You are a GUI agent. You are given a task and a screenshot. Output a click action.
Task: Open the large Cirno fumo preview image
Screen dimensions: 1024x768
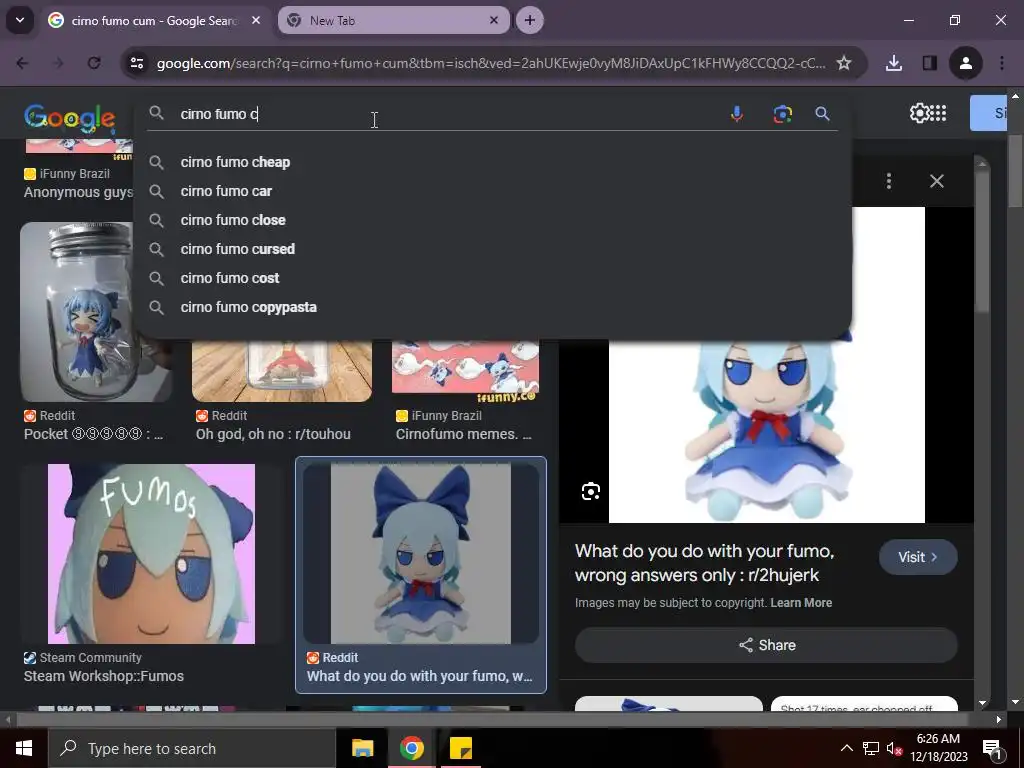[x=767, y=431]
